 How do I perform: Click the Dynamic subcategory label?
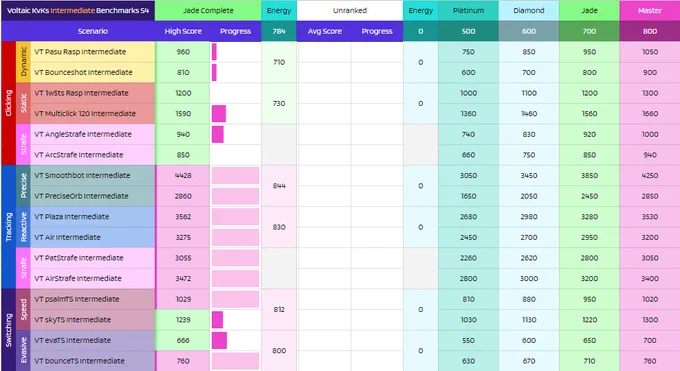coord(23,62)
